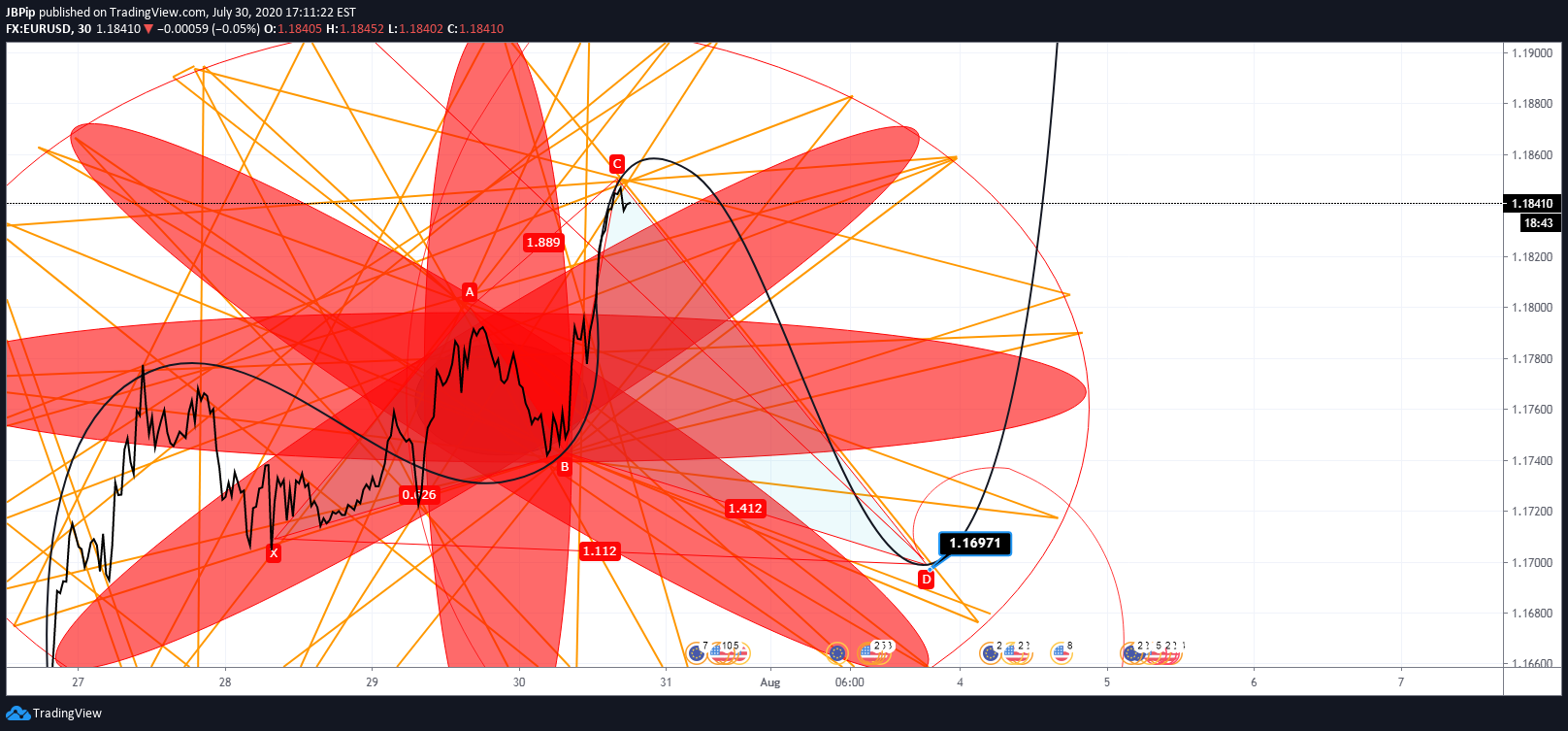Click the 1.17000 price axis label
Image resolution: width=1568 pixels, height=731 pixels.
1532,563
